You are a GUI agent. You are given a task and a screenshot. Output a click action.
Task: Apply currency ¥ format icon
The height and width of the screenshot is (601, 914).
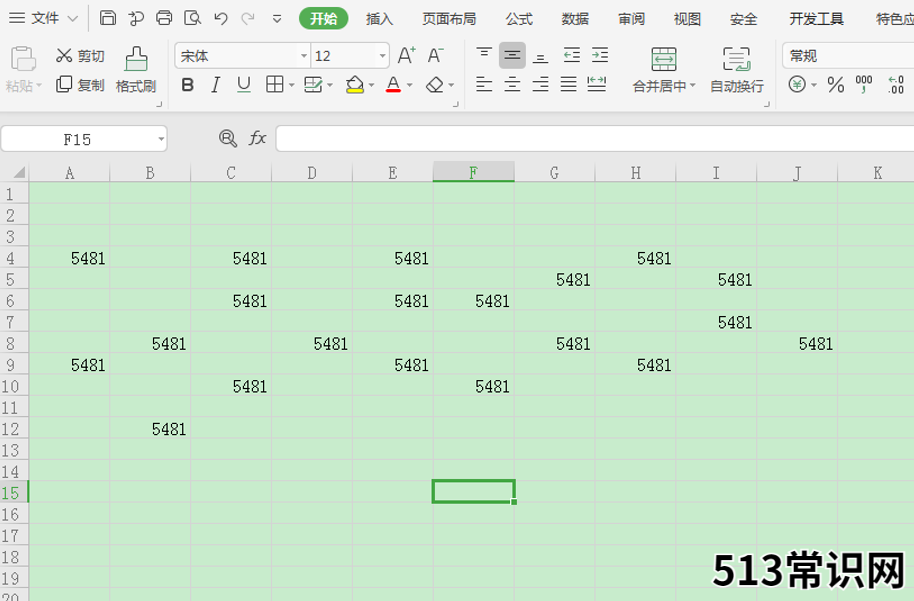pyautogui.click(x=797, y=85)
